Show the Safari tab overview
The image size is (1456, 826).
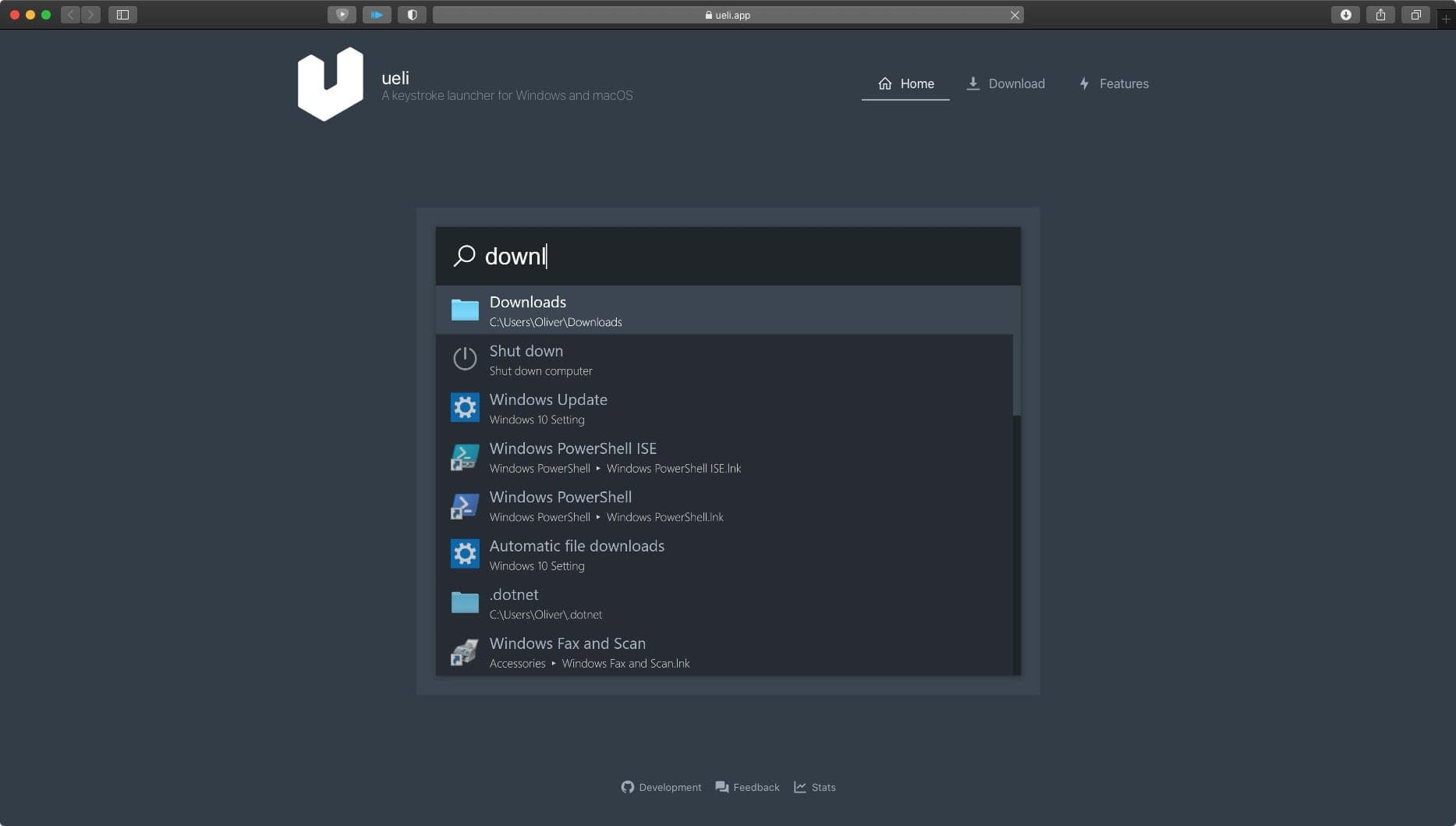coord(1415,15)
